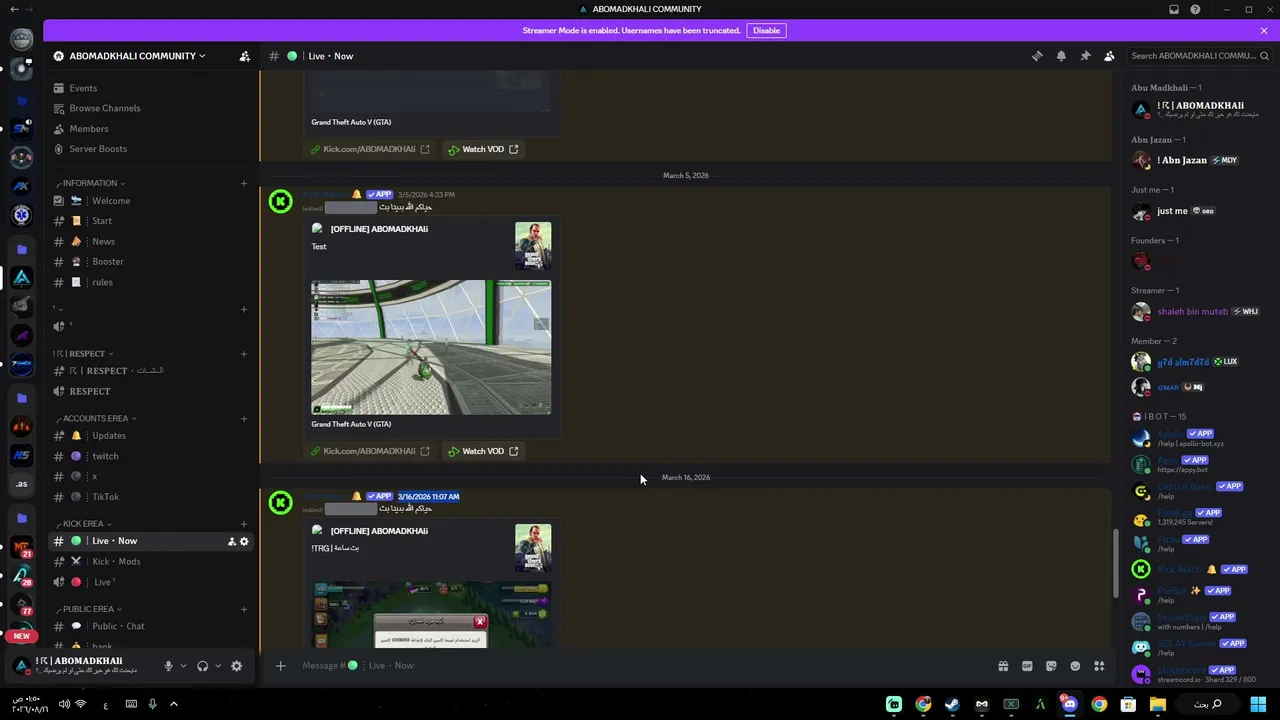Add channel to KICK EREA category
This screenshot has height=720, width=1280.
(x=244, y=523)
